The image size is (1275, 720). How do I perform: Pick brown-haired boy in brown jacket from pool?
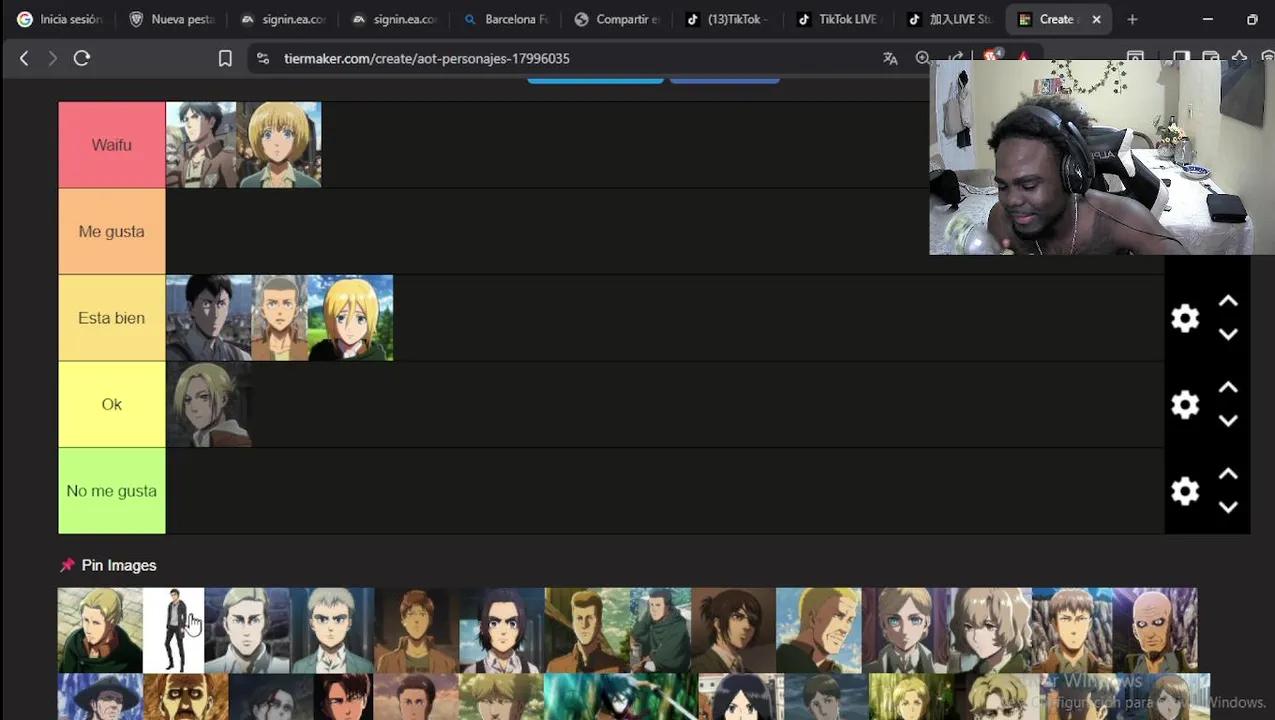[416, 630]
